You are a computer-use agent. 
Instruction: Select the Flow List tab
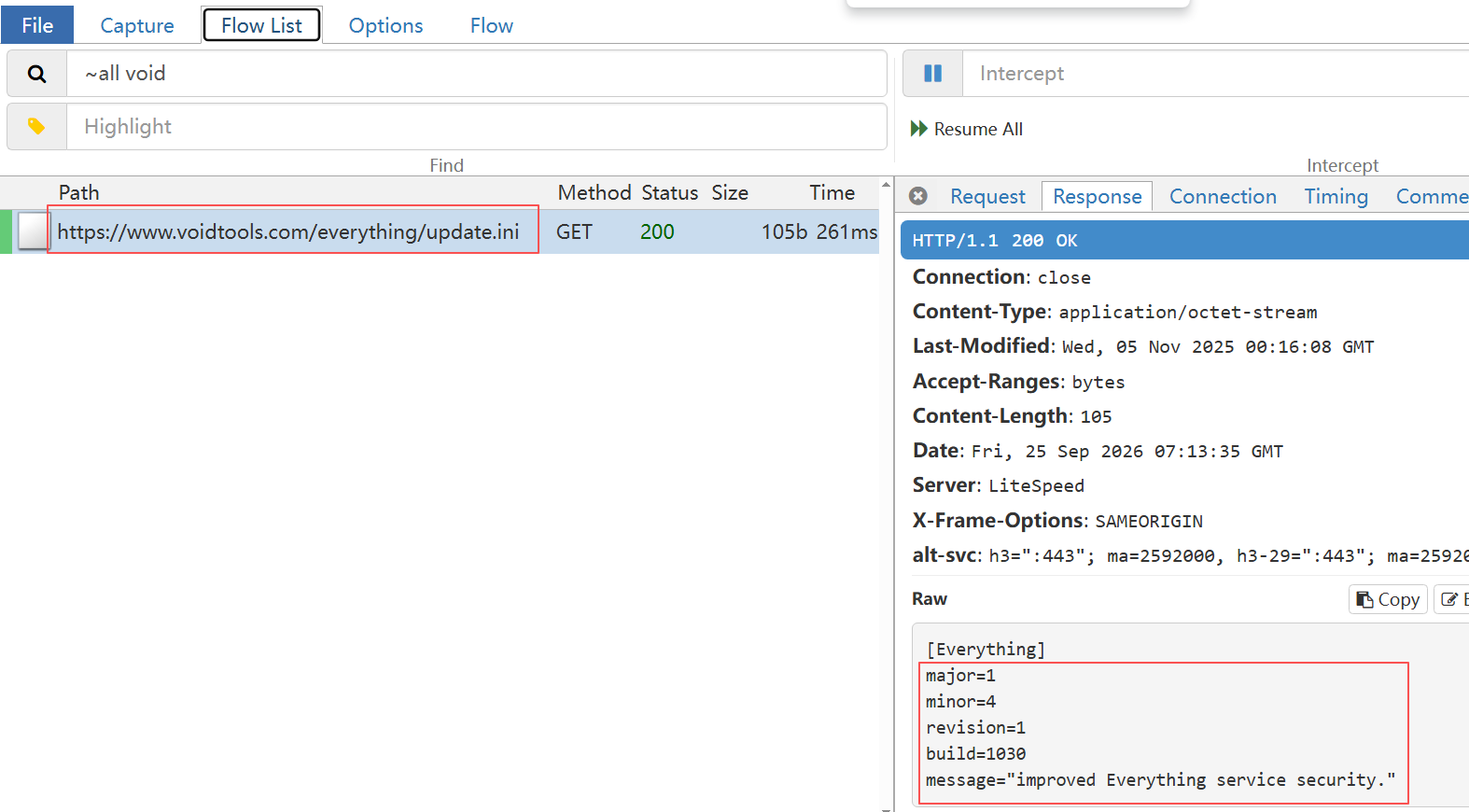pos(261,25)
